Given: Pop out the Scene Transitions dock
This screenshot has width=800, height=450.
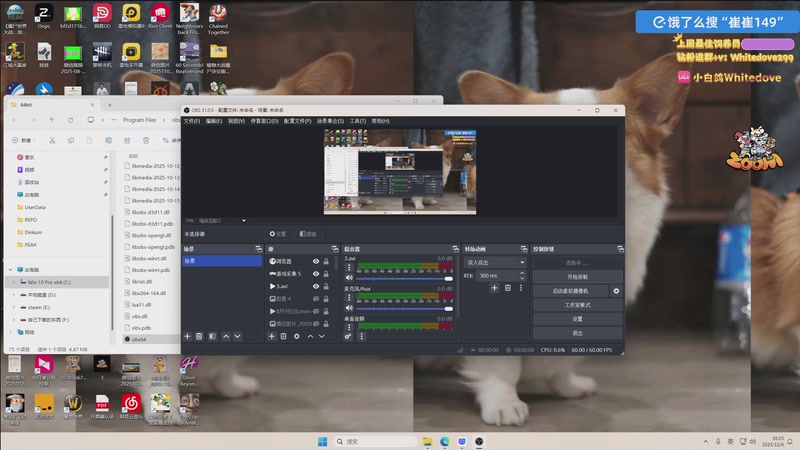Looking at the screenshot, I should click(524, 249).
